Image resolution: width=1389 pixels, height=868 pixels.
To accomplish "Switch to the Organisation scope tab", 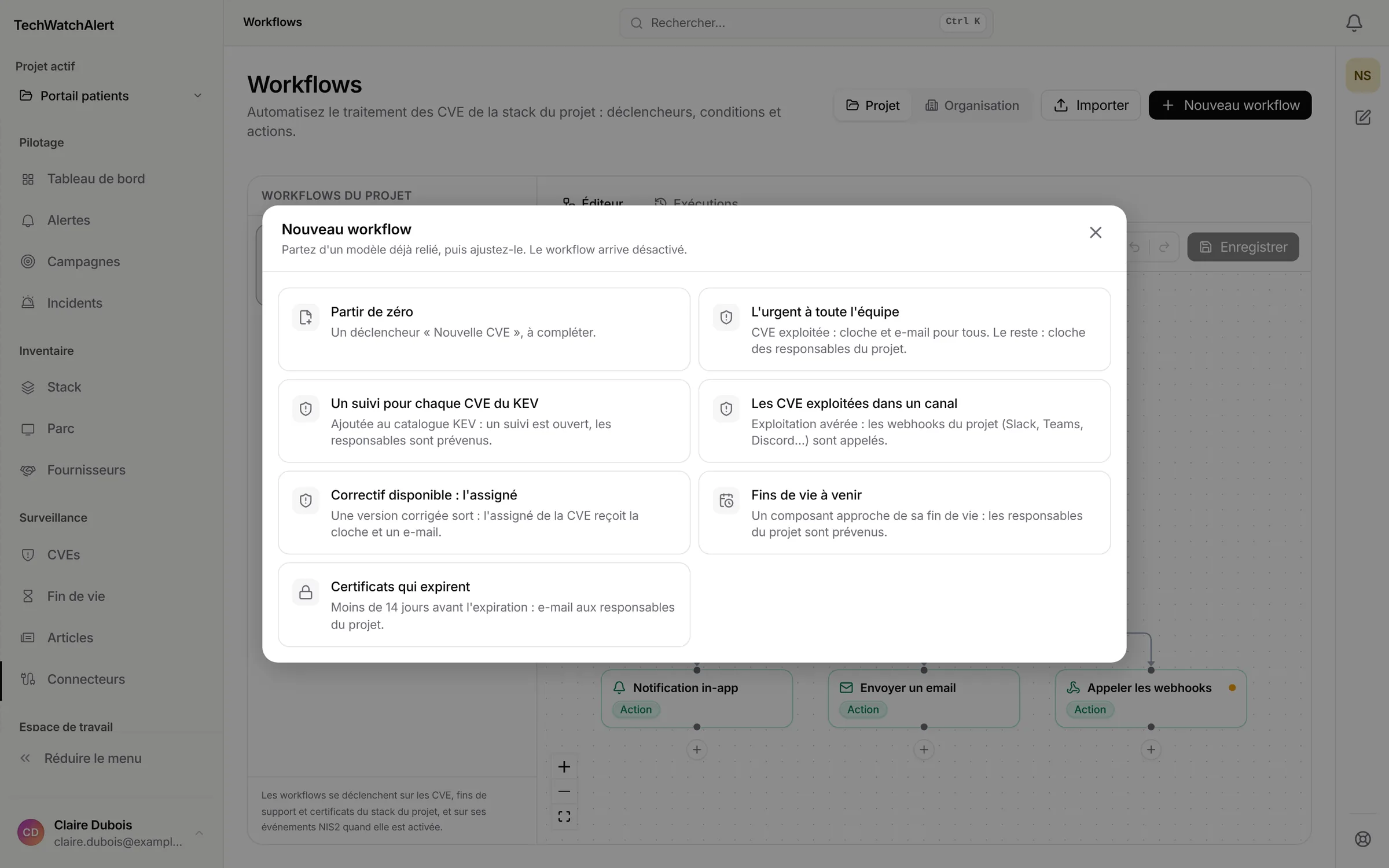I will [972, 105].
